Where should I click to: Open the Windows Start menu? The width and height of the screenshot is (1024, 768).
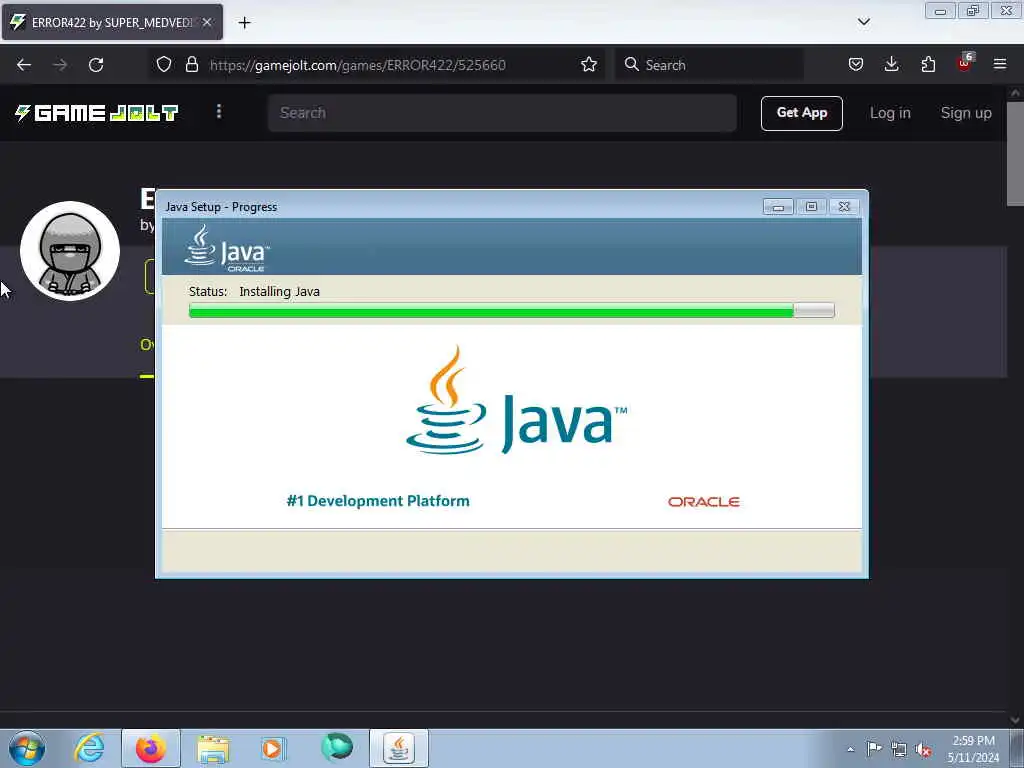pyautogui.click(x=27, y=748)
